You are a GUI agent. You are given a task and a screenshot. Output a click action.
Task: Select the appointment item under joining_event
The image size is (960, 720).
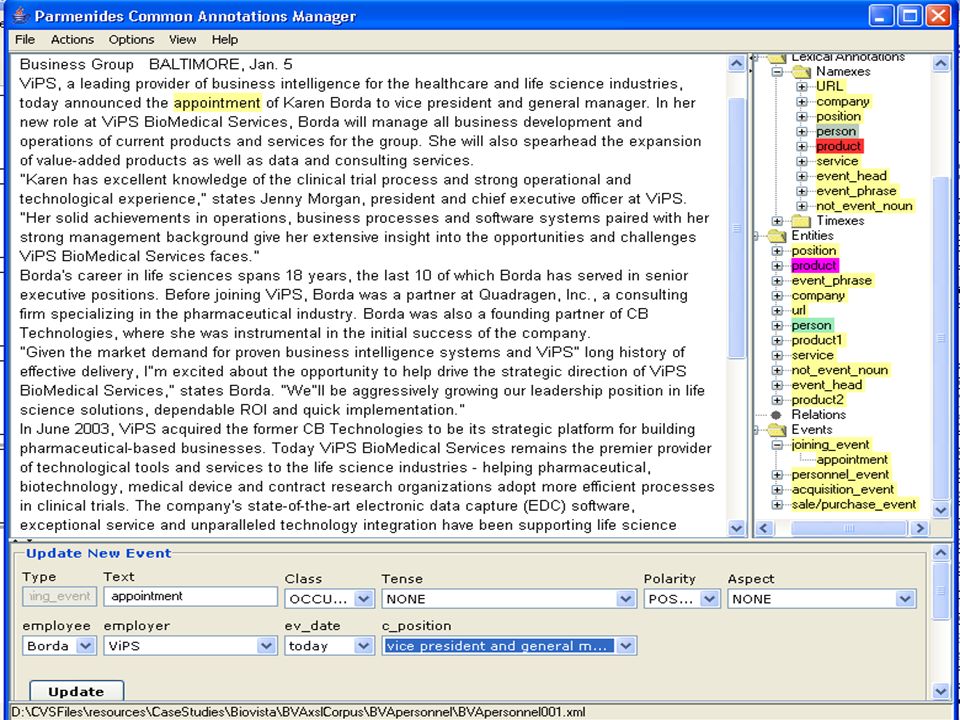coord(852,460)
